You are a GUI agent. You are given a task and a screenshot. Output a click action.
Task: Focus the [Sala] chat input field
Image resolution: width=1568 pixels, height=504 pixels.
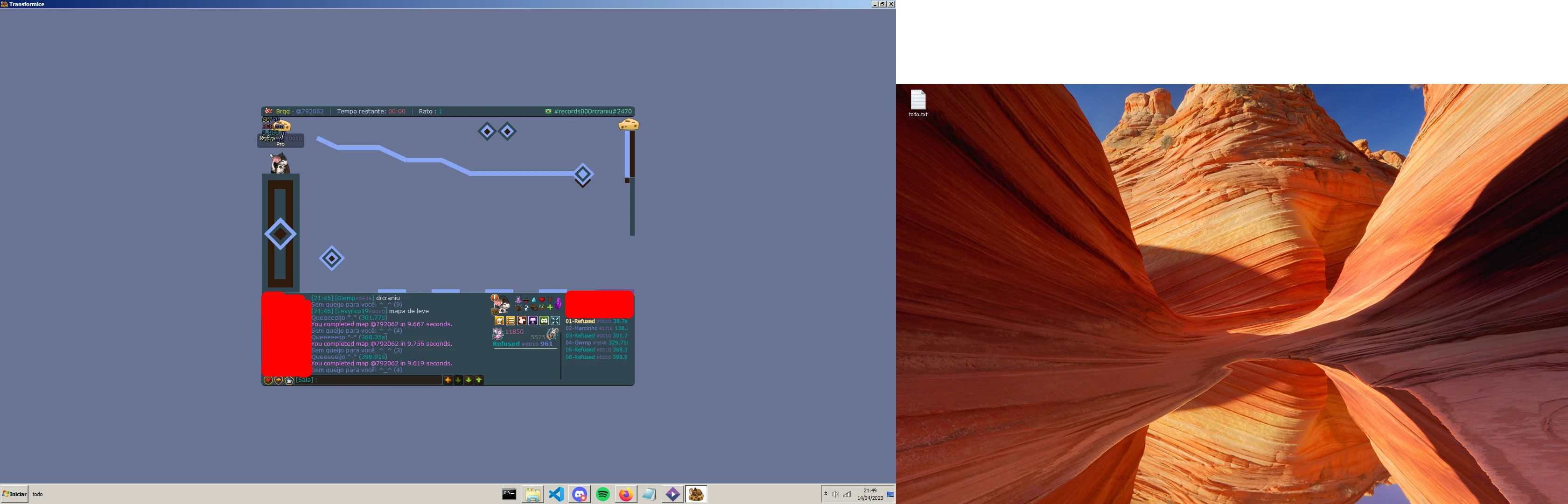[368, 380]
